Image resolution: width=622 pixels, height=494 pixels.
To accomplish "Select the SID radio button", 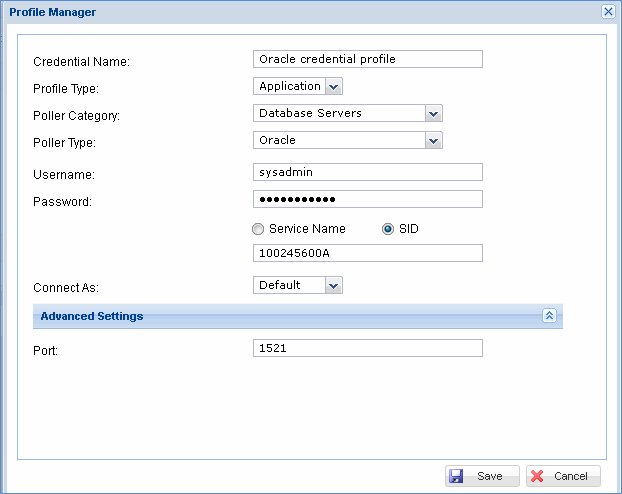I will pos(388,229).
